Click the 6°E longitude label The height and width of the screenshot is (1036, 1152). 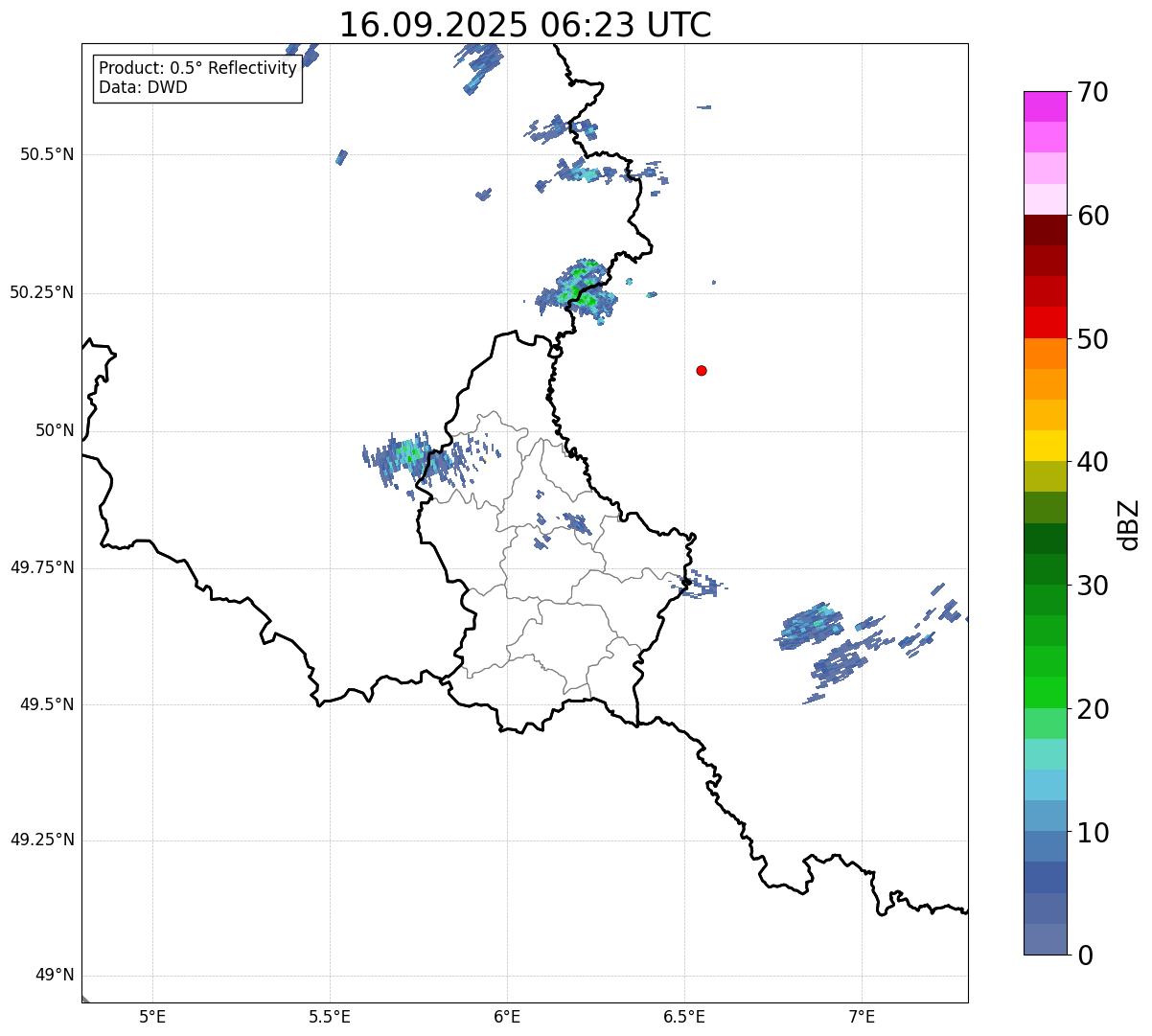(507, 1017)
